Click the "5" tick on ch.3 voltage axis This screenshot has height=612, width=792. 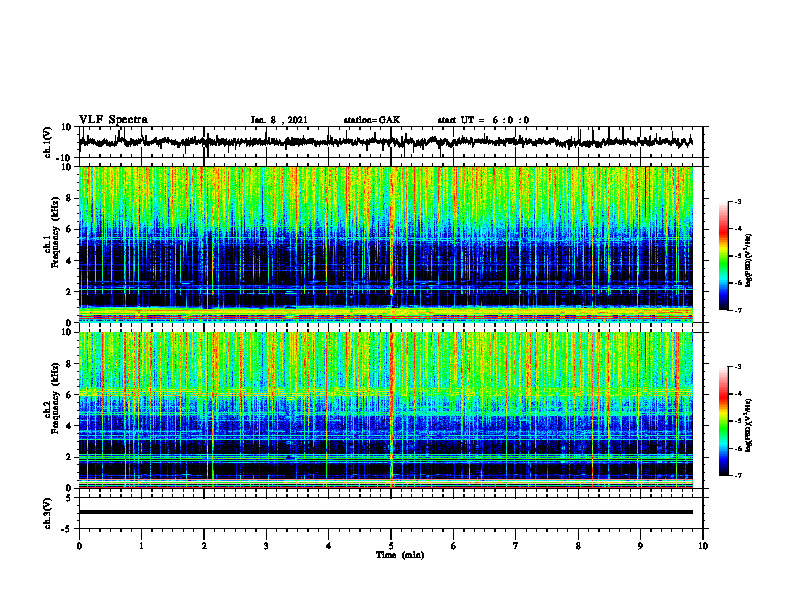pos(69,498)
